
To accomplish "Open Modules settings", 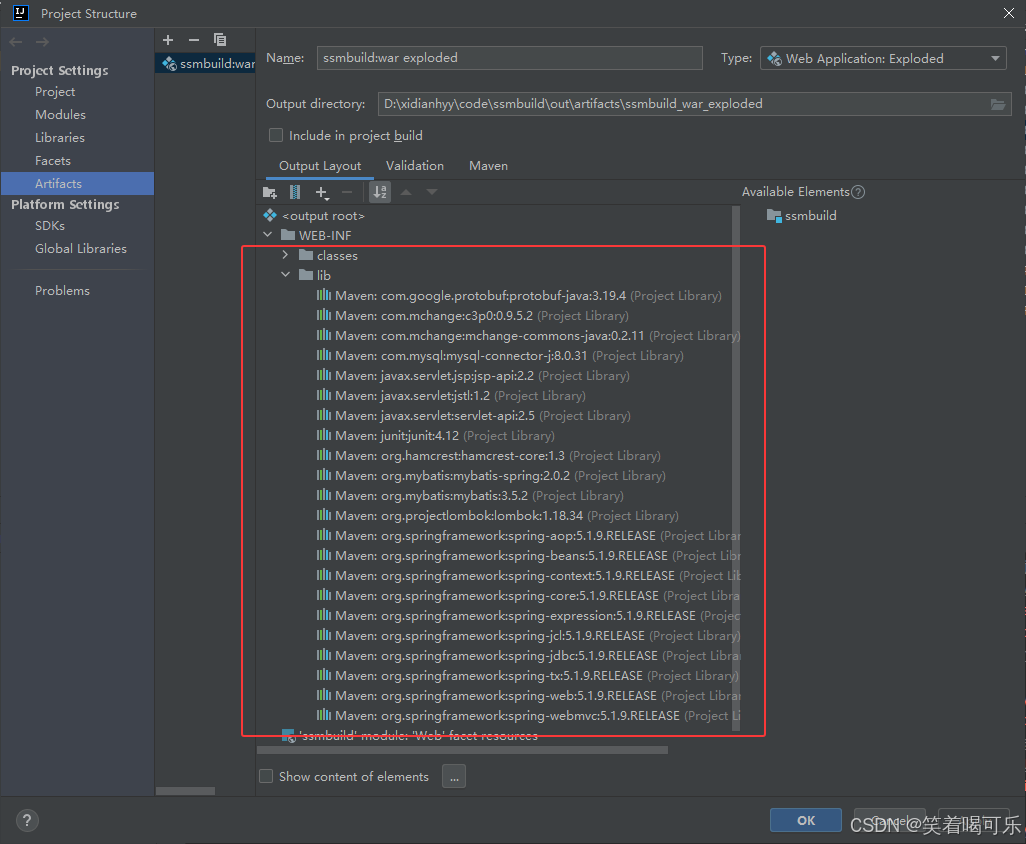I will [60, 114].
